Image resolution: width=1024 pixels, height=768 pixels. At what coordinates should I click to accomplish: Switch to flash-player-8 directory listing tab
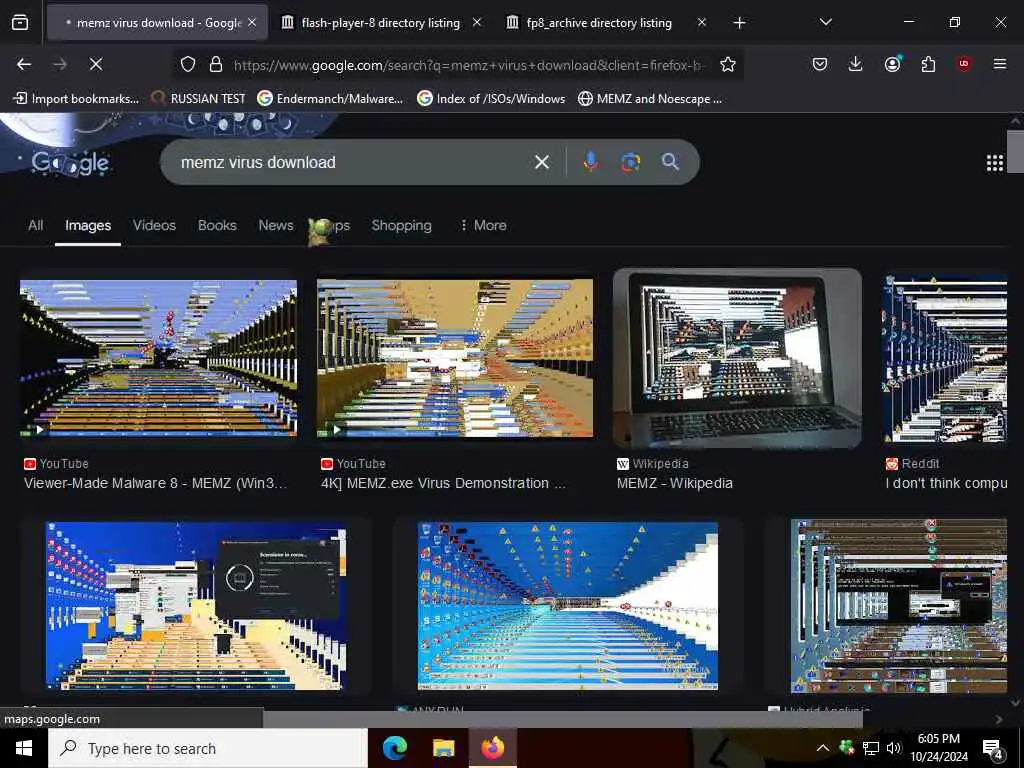pyautogui.click(x=380, y=23)
